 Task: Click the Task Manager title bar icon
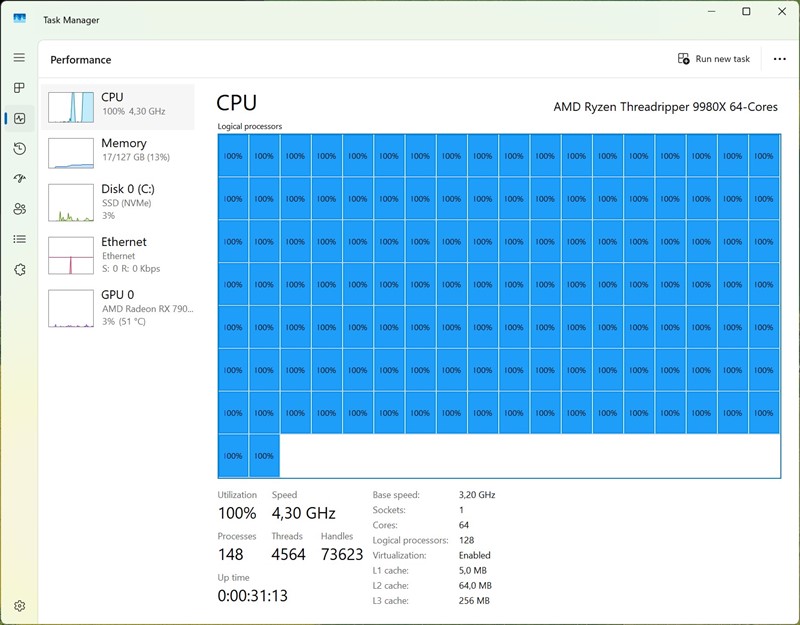[x=22, y=19]
